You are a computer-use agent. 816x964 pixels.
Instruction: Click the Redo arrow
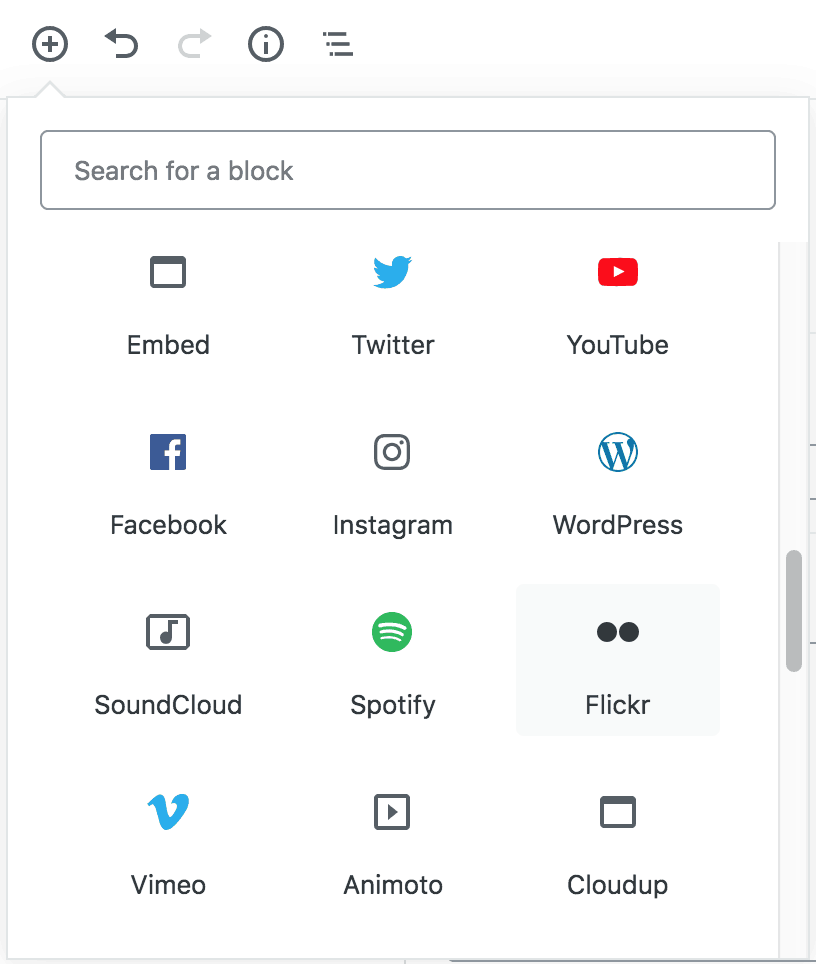(194, 44)
